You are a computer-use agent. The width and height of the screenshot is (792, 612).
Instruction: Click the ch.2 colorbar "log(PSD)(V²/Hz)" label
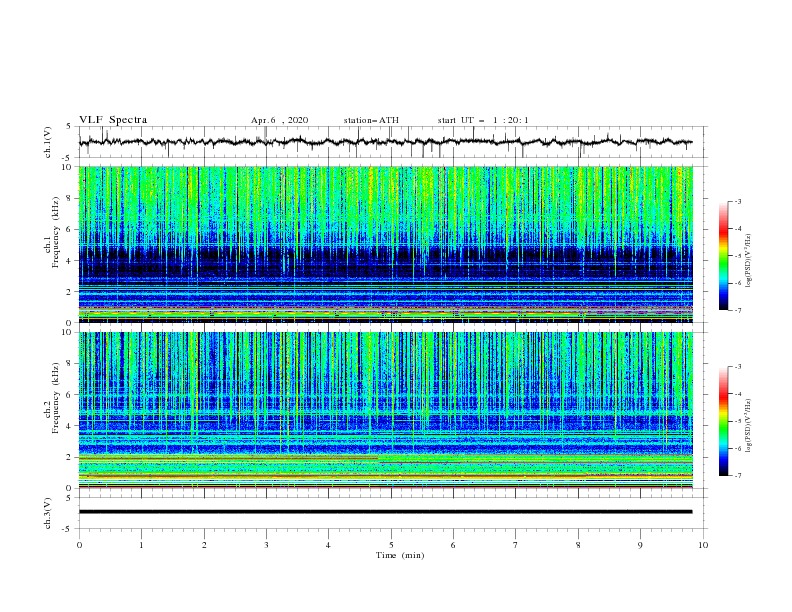pyautogui.click(x=748, y=426)
